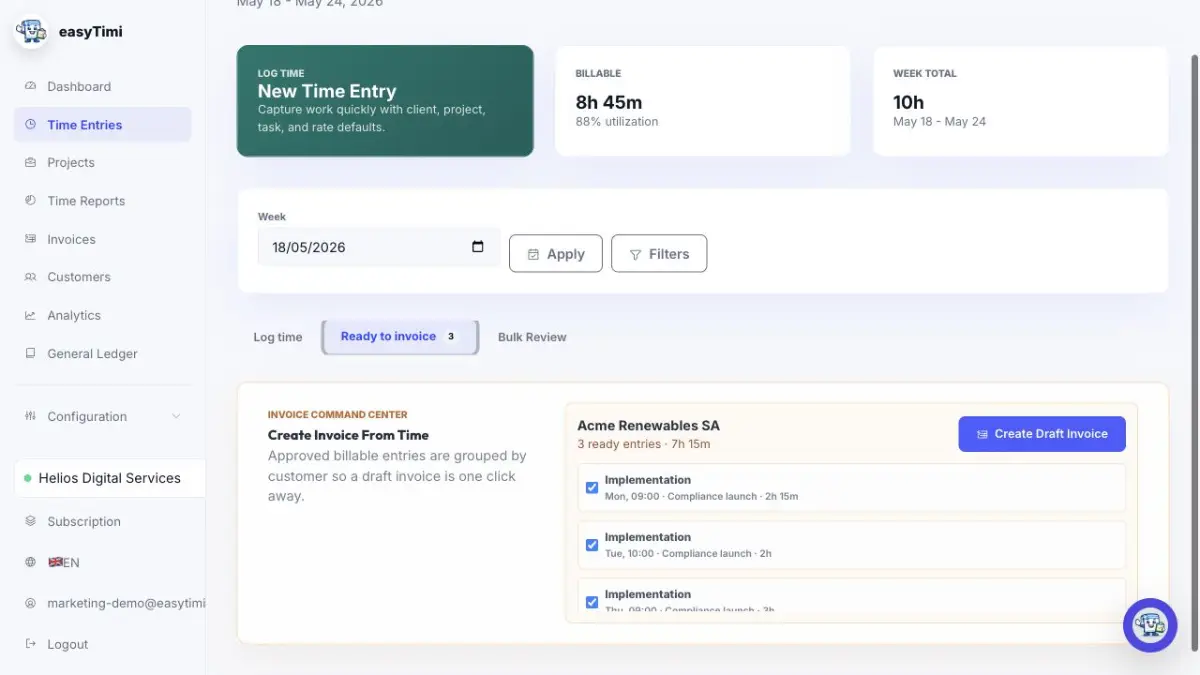Screen dimensions: 1200x675
Task: Click the Logout arrow icon
Action: tap(30, 645)
